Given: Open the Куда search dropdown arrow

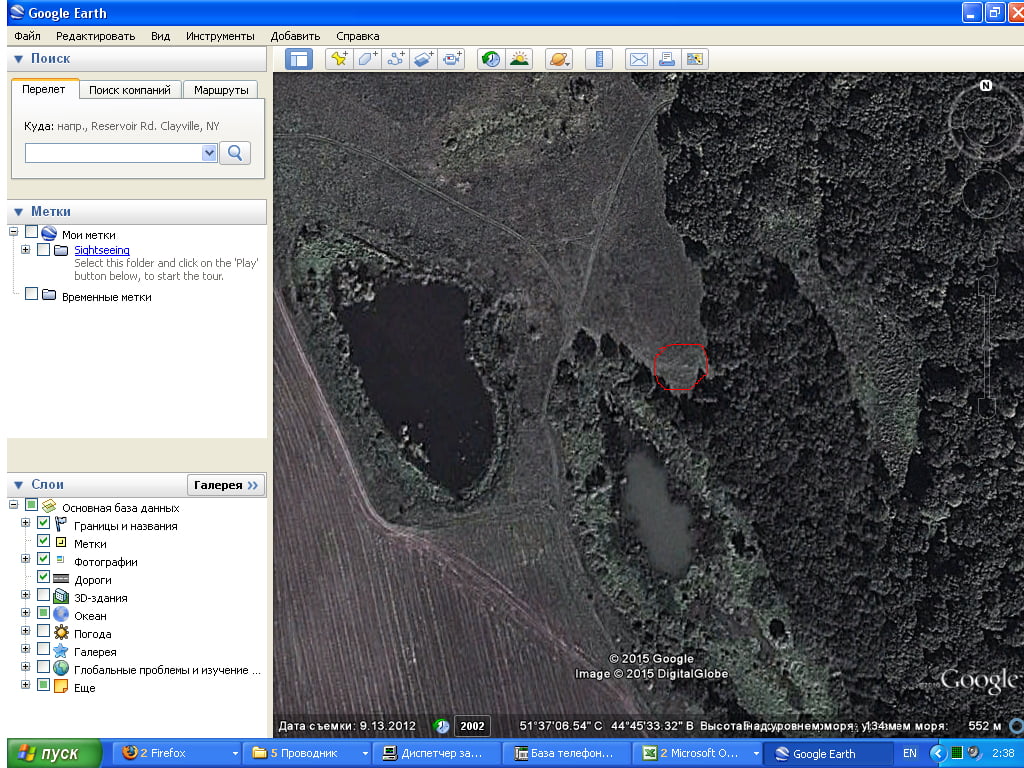Looking at the screenshot, I should click(x=209, y=153).
